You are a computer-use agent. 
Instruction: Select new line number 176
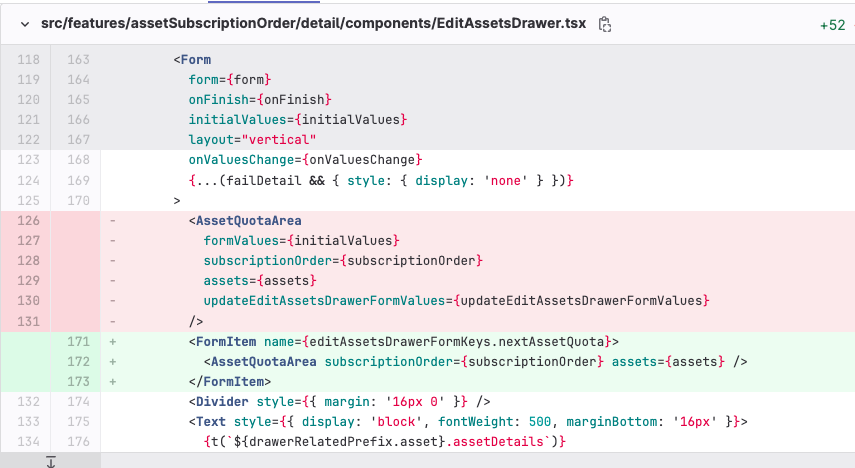click(x=78, y=442)
